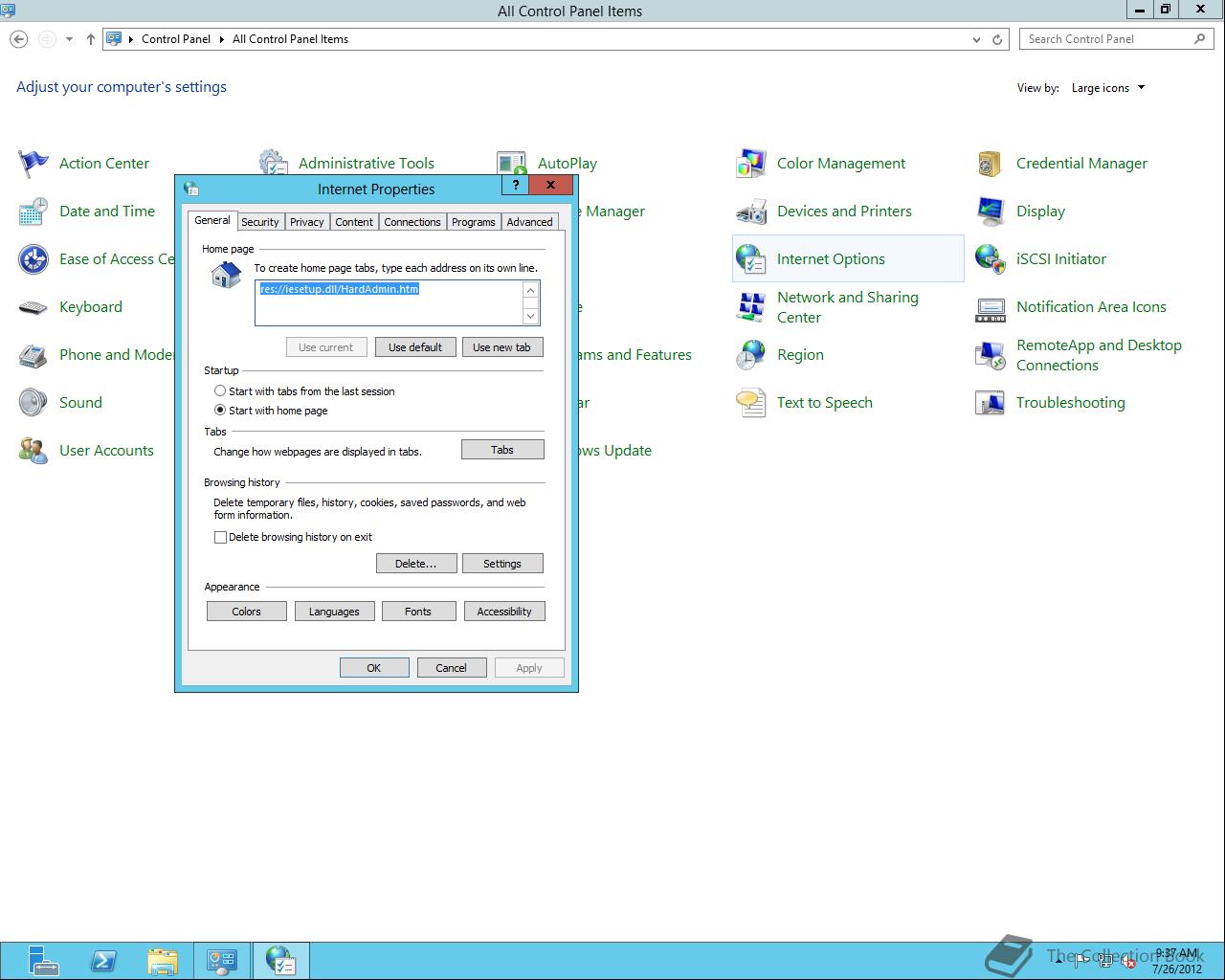The image size is (1225, 980).
Task: Open the RemoteApp and Desktop Connections icon
Action: point(991,355)
